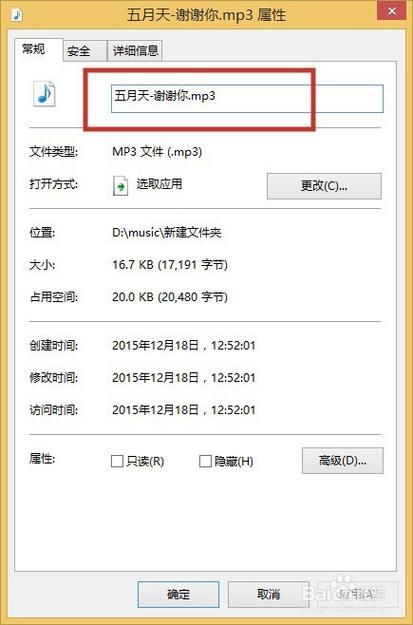Enable the 只读(R) checkbox
Image resolution: width=413 pixels, height=625 pixels.
(117, 461)
